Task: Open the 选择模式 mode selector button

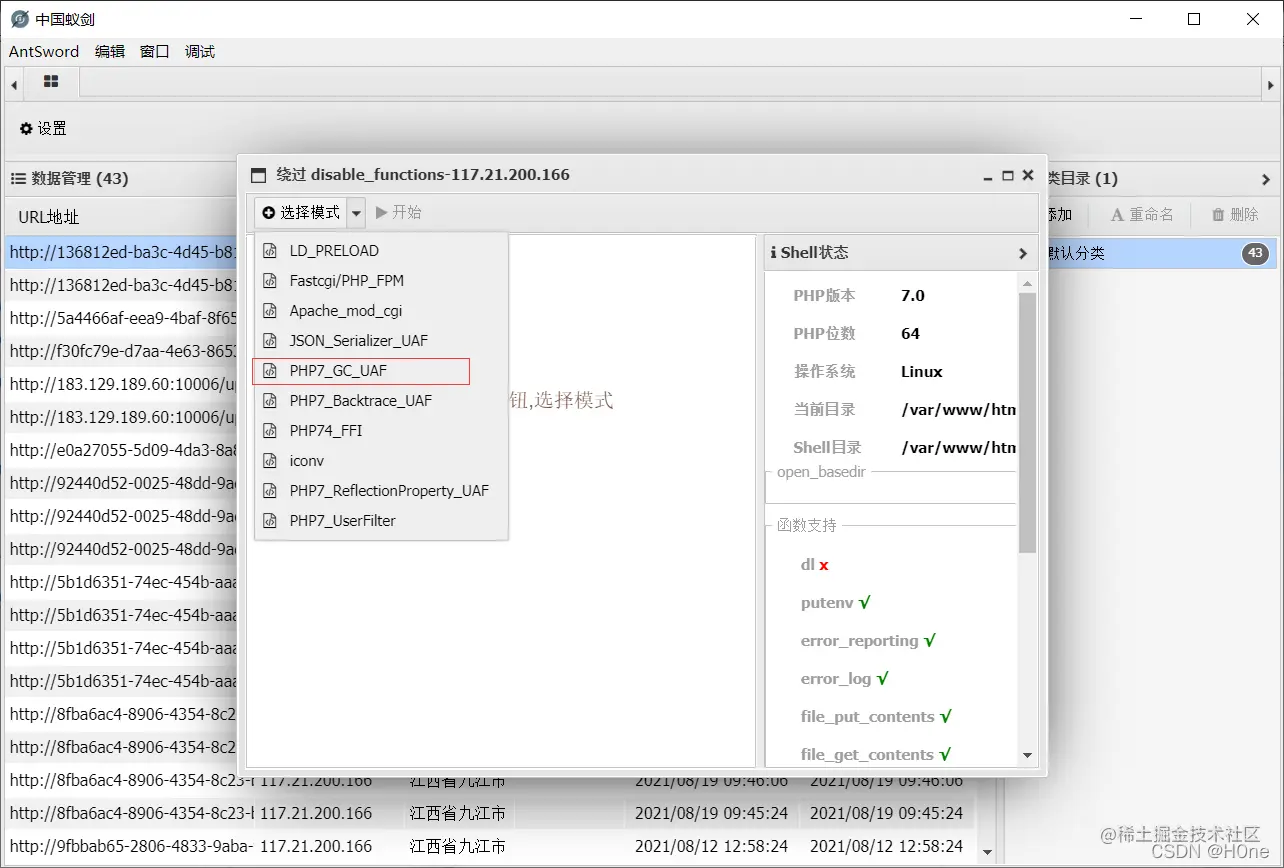Action: click(301, 212)
